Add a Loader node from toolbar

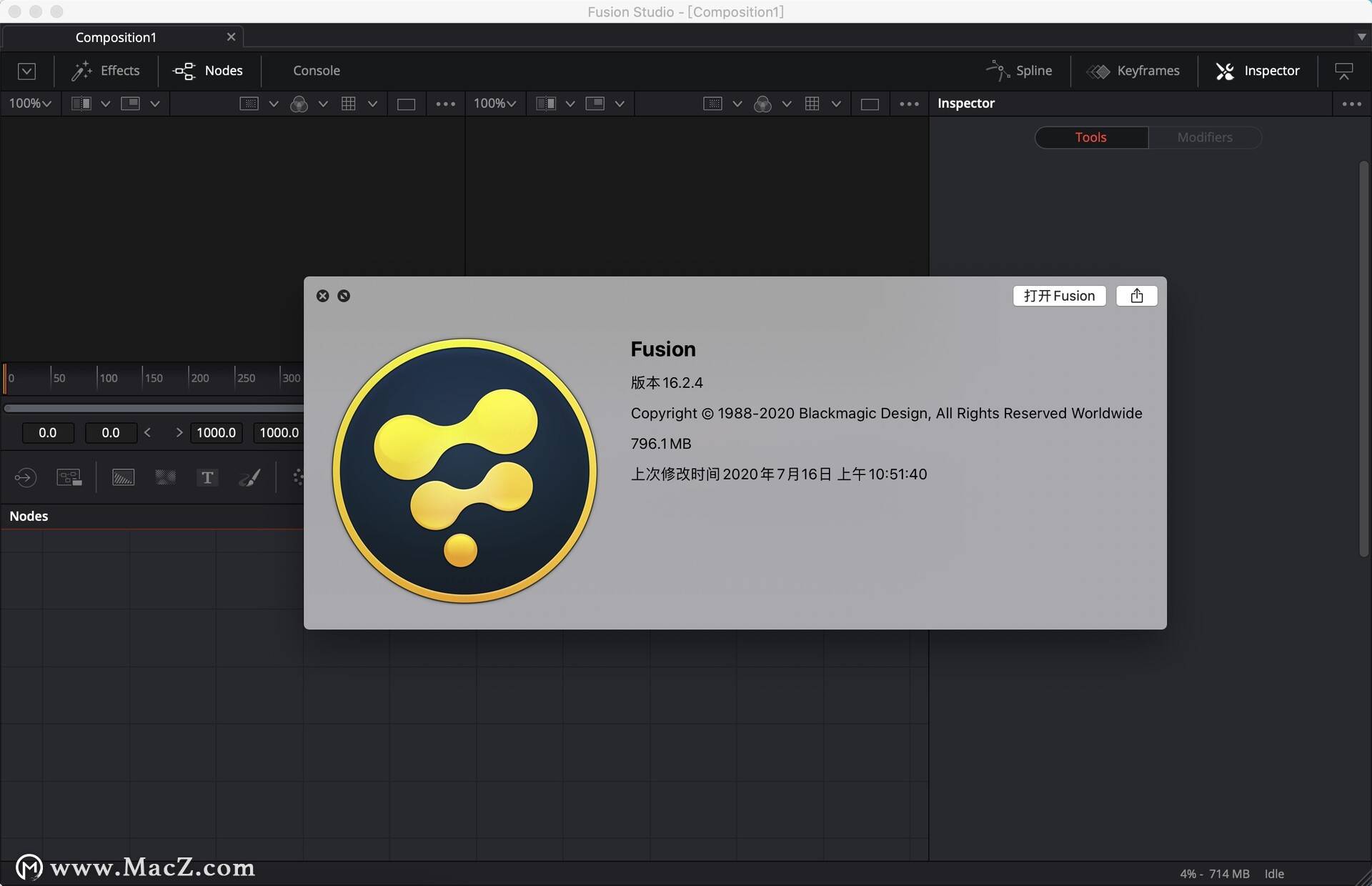(25, 477)
